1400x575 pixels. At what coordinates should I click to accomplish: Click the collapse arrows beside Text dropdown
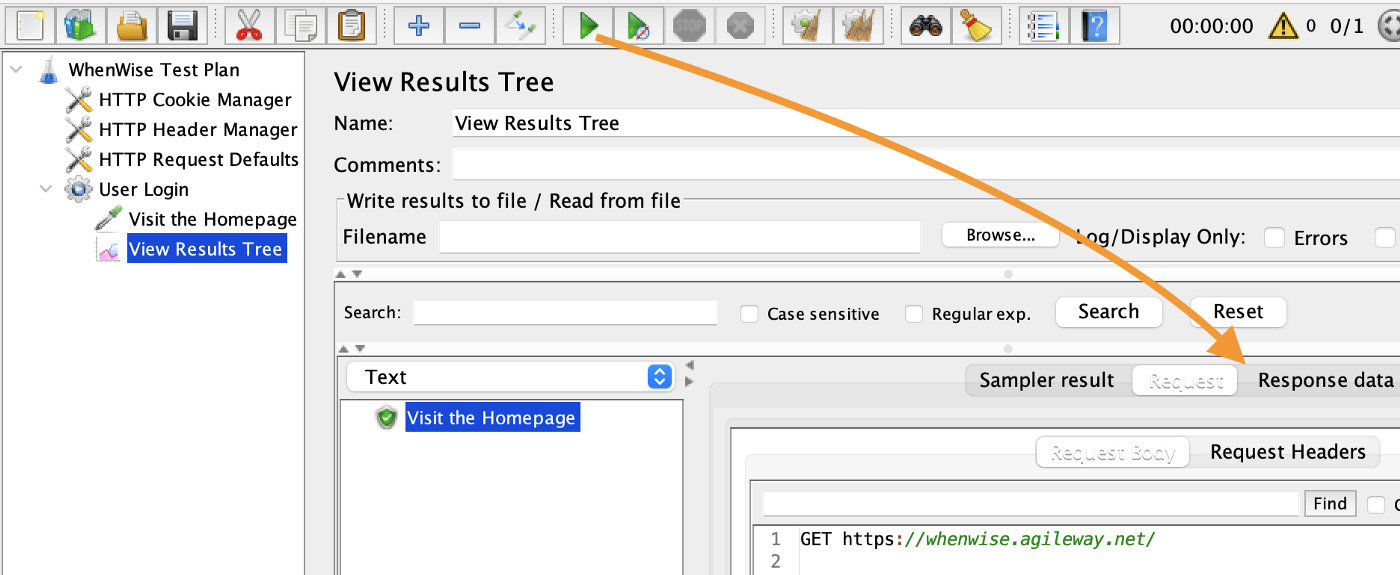pyautogui.click(x=689, y=373)
